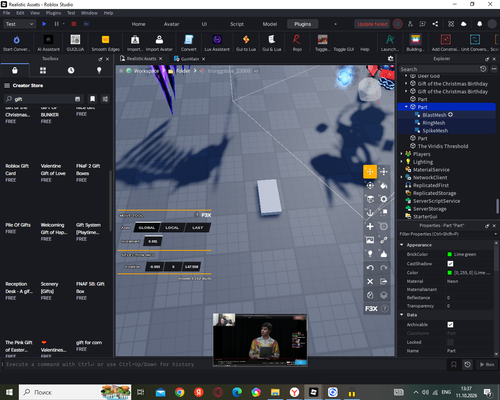This screenshot has width=500, height=400.
Task: Open the Unit Conversion plugin
Action: 475,43
